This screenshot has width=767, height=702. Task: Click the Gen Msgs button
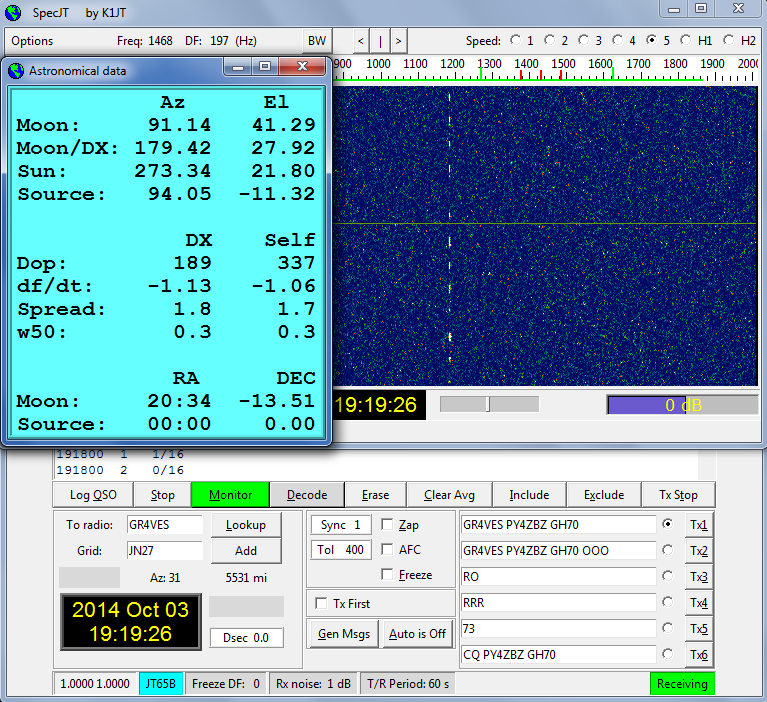click(x=342, y=634)
